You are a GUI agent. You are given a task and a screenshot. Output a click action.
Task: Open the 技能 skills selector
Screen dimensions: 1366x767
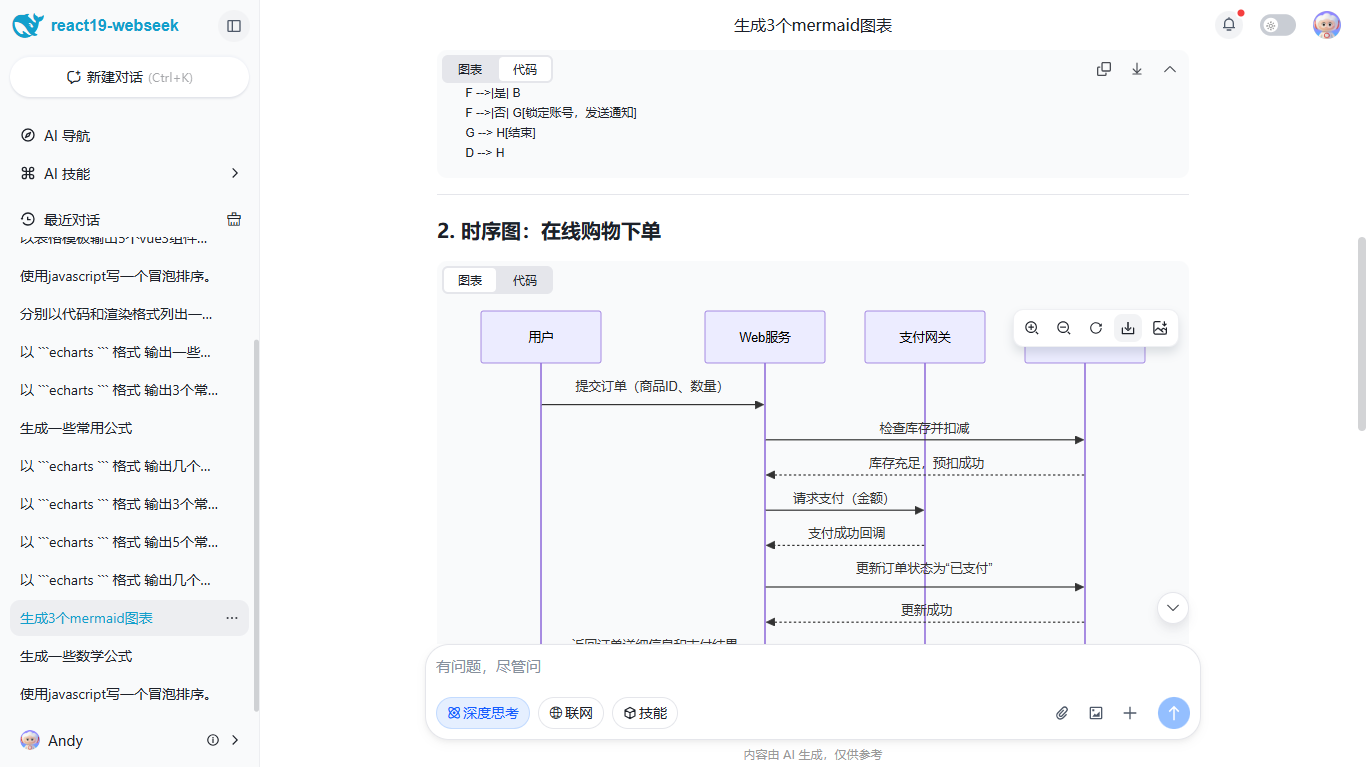(x=645, y=713)
